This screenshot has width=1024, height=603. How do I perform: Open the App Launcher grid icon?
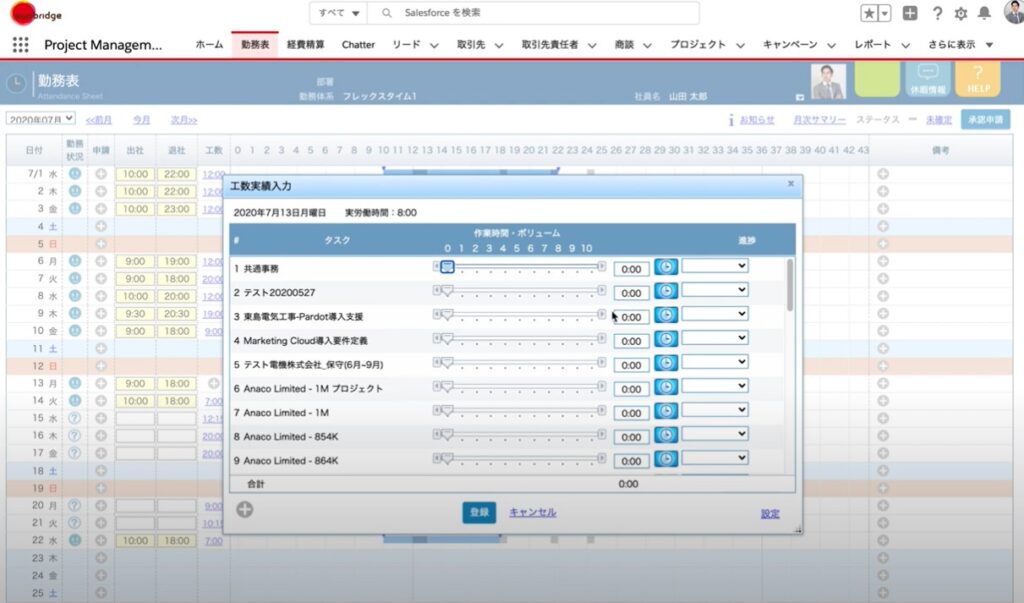(x=20, y=45)
